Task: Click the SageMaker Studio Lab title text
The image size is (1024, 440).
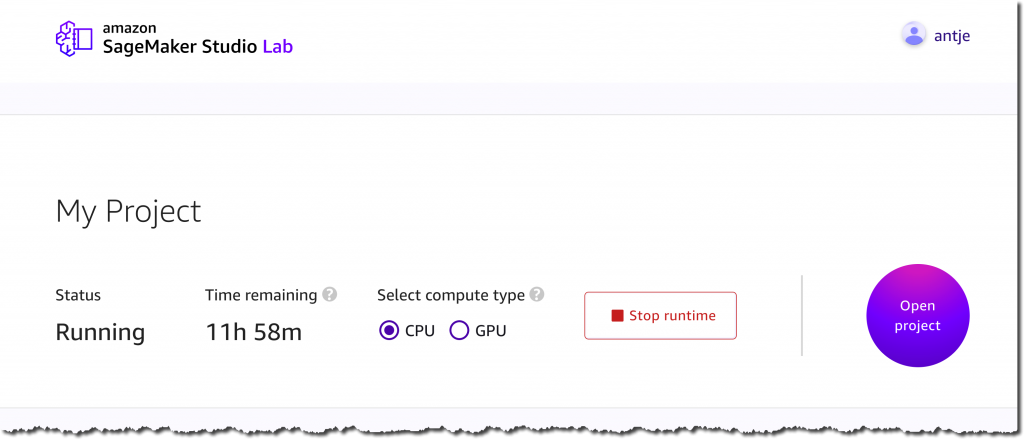Action: tap(198, 47)
